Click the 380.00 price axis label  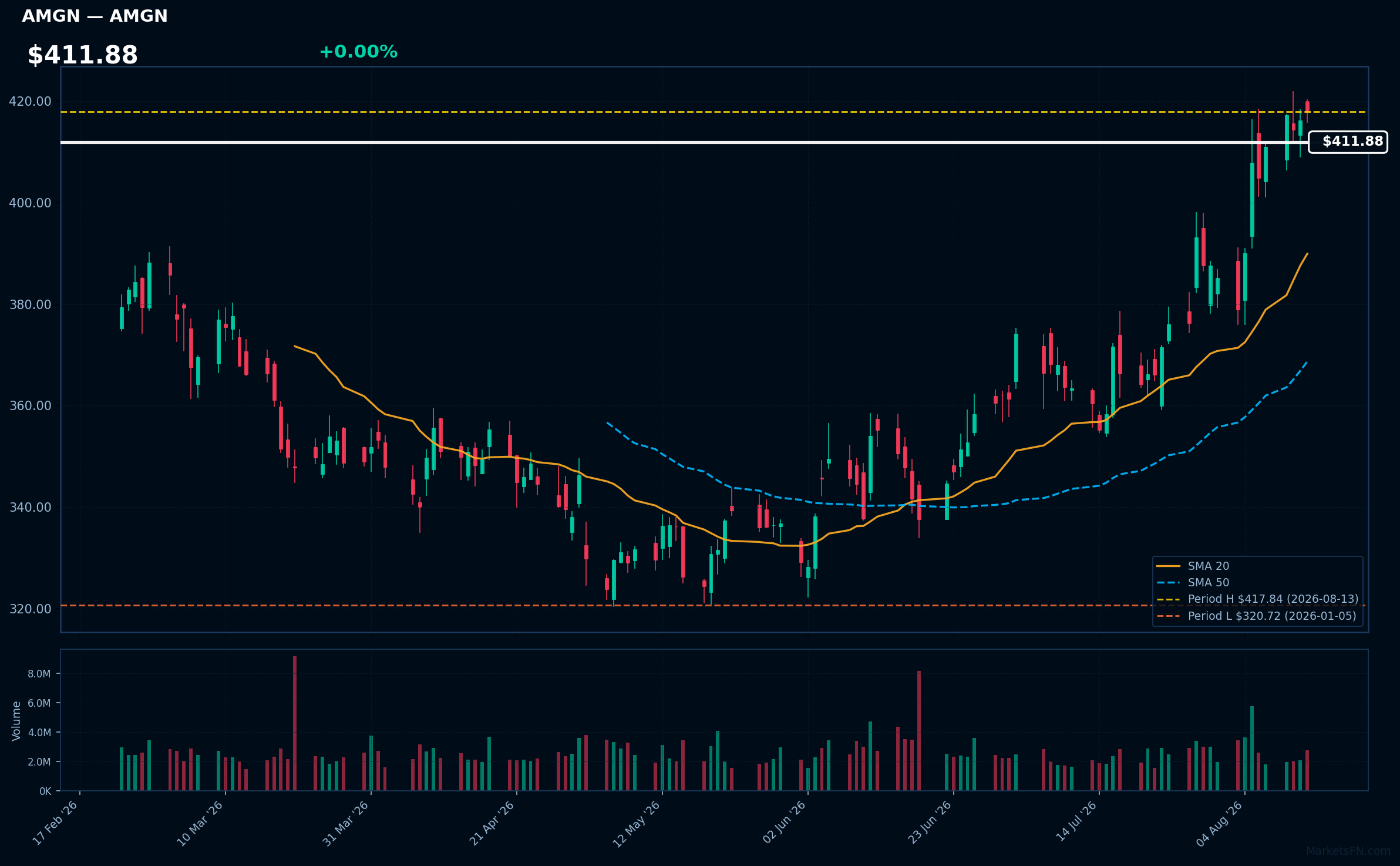point(30,305)
